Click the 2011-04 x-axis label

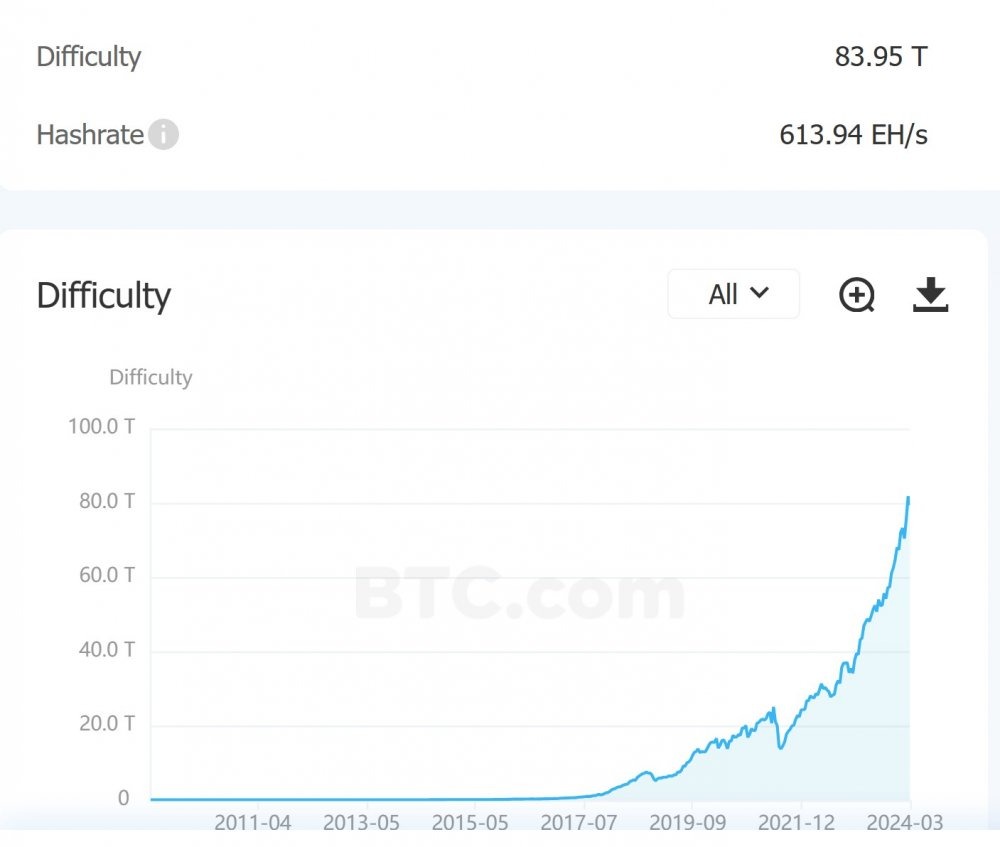(x=253, y=823)
